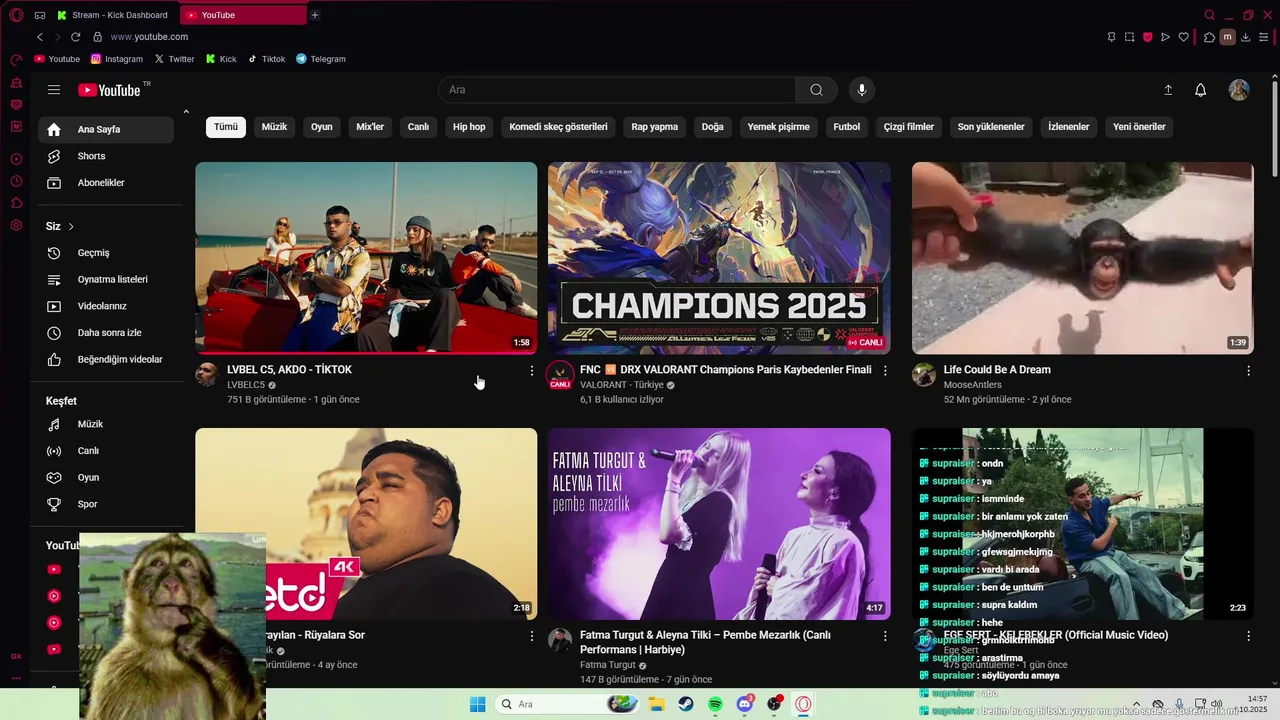Click the Windows taskbar search box
This screenshot has height=720, width=1280.
[567, 704]
